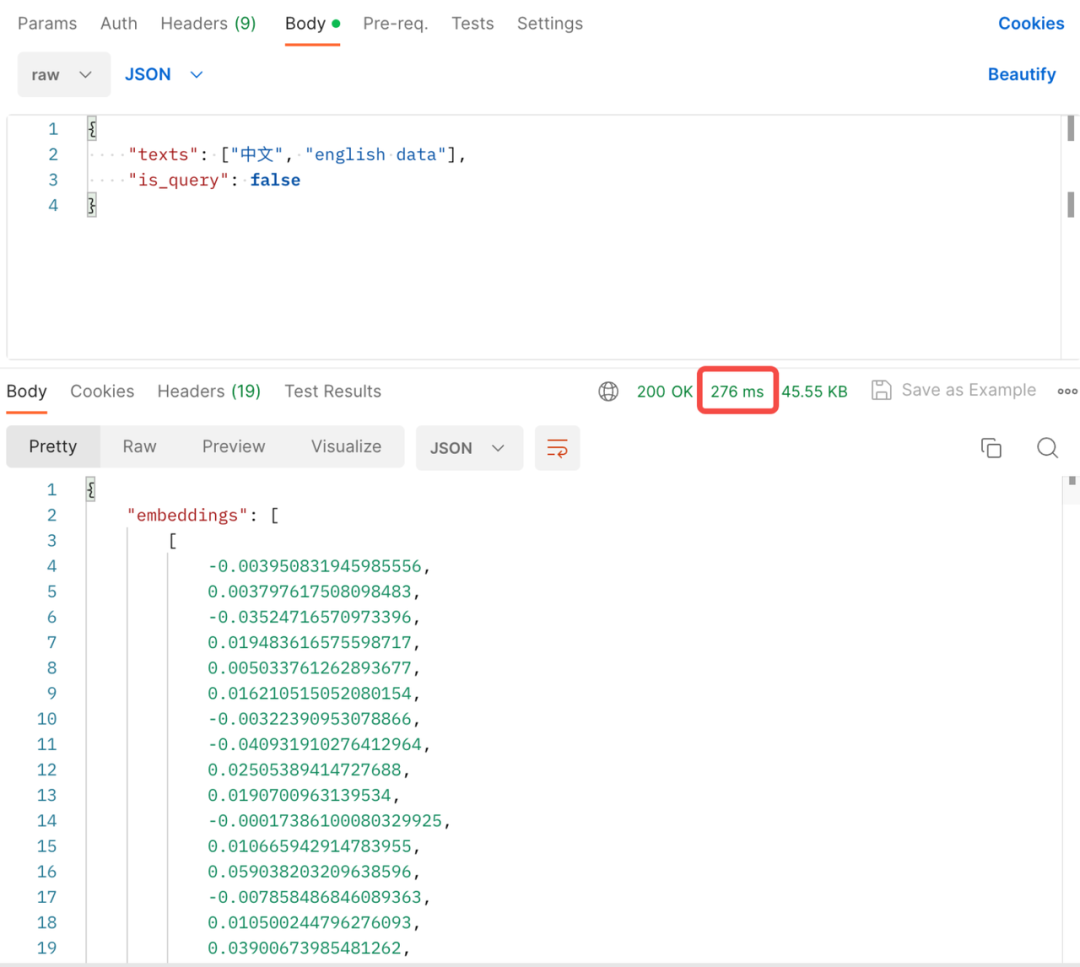Toggle response line wrap icon
The height and width of the screenshot is (967, 1080).
(x=557, y=448)
